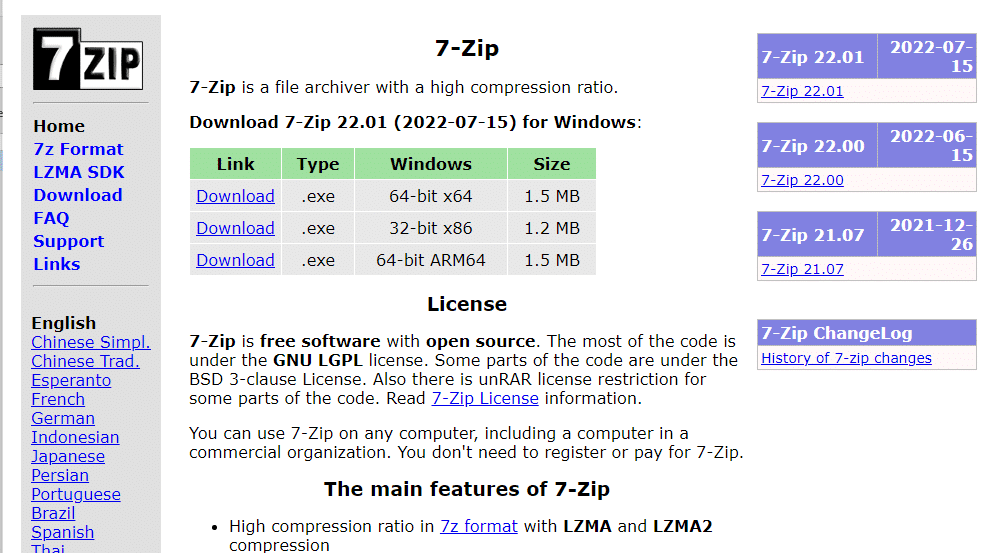Click 'The main features of 7-Zip' heading
Viewport: 1005px width, 553px height.
click(x=467, y=489)
